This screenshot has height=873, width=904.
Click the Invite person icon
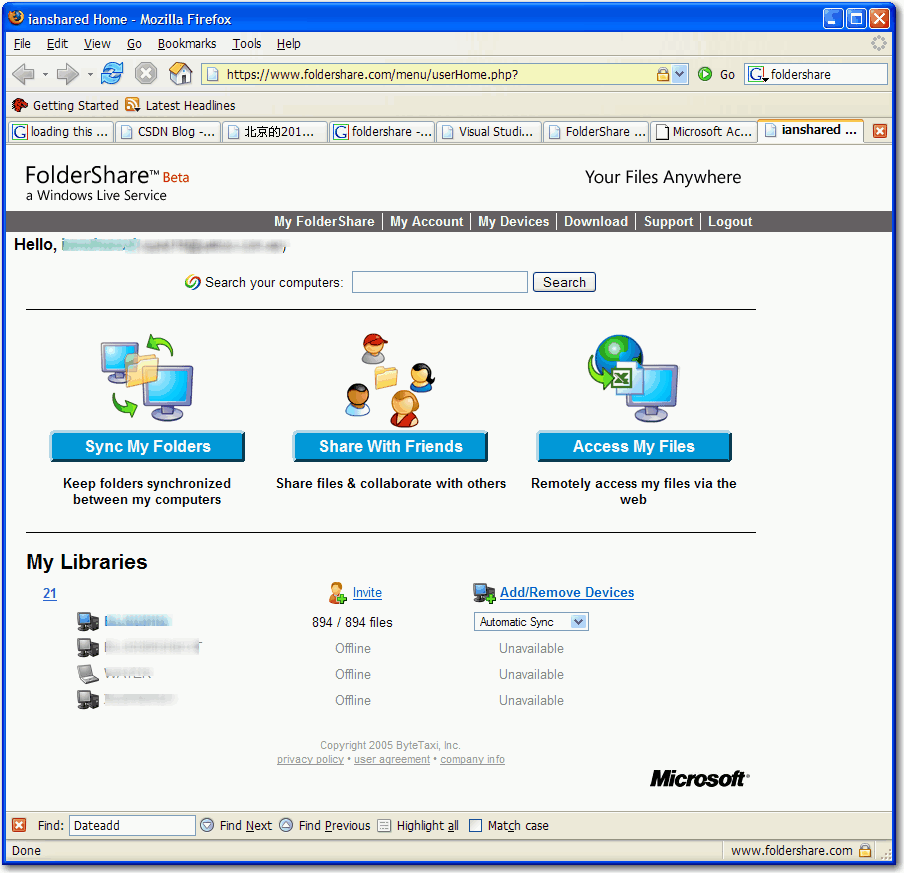[337, 593]
